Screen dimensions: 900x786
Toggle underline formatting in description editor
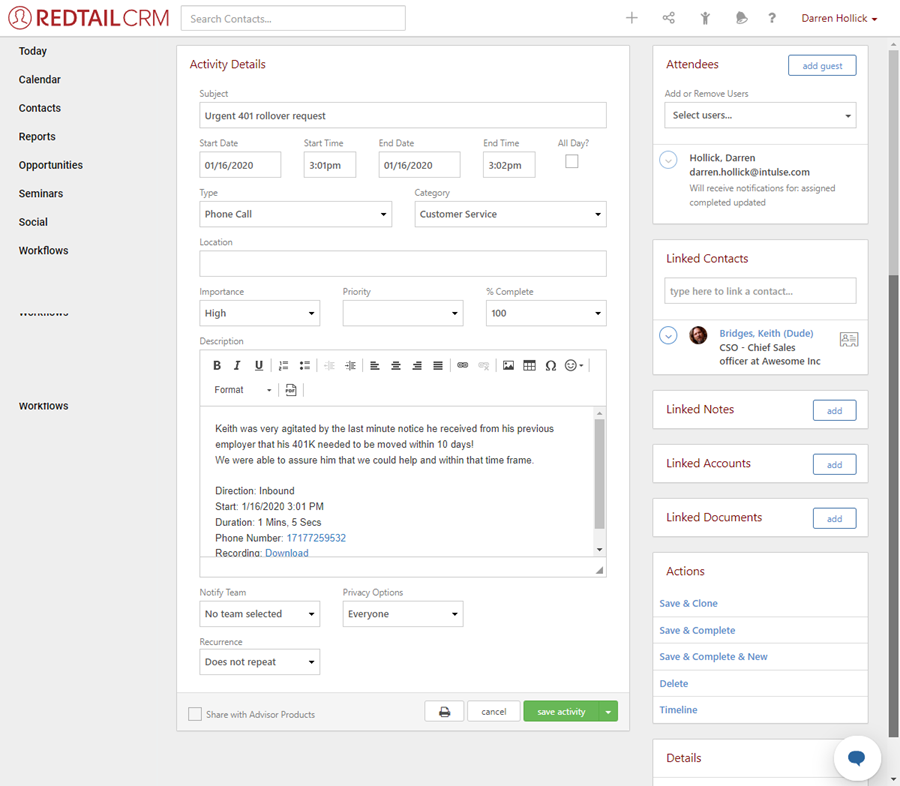pos(259,366)
